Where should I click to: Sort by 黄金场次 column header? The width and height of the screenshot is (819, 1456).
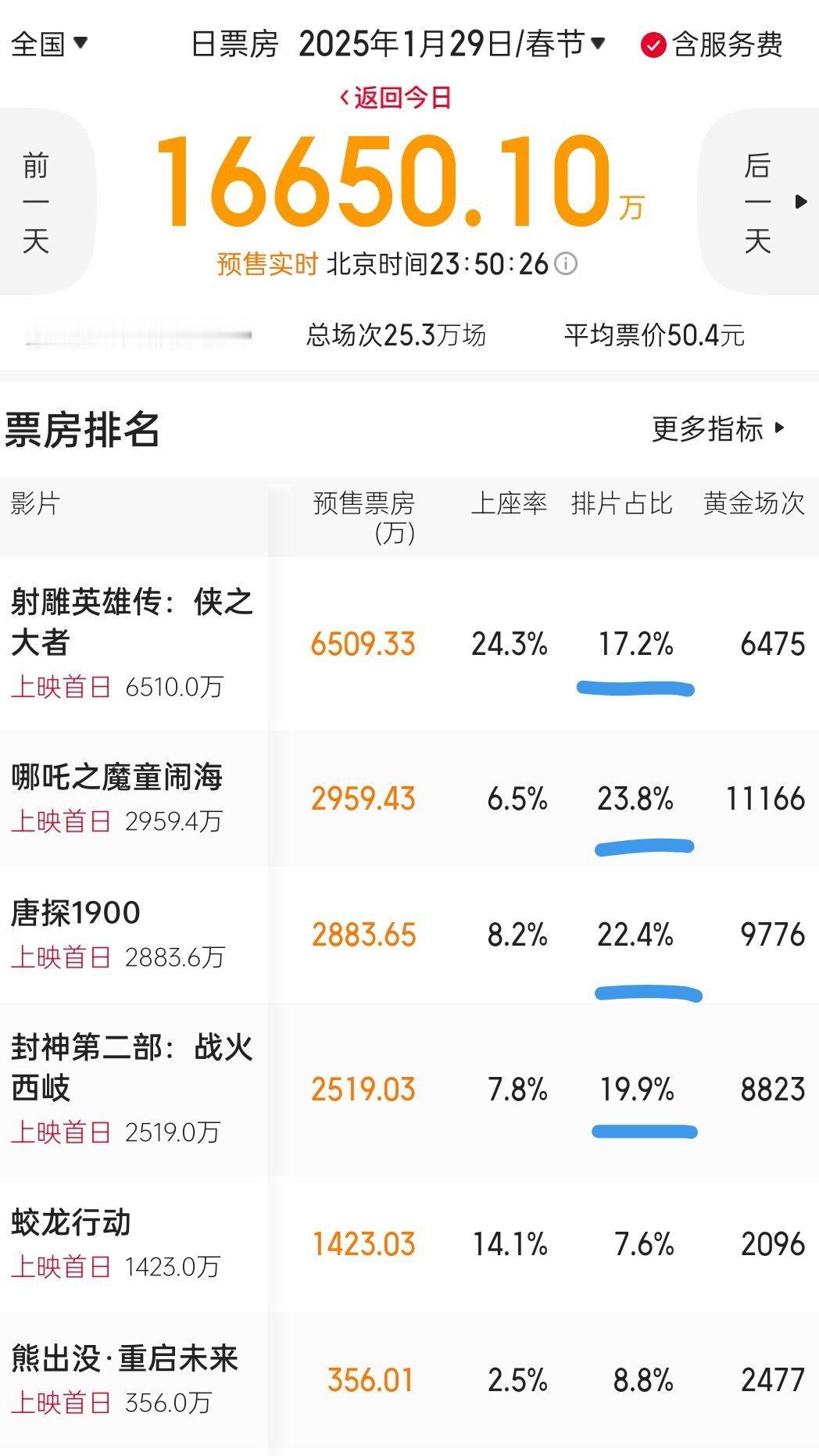tap(754, 503)
